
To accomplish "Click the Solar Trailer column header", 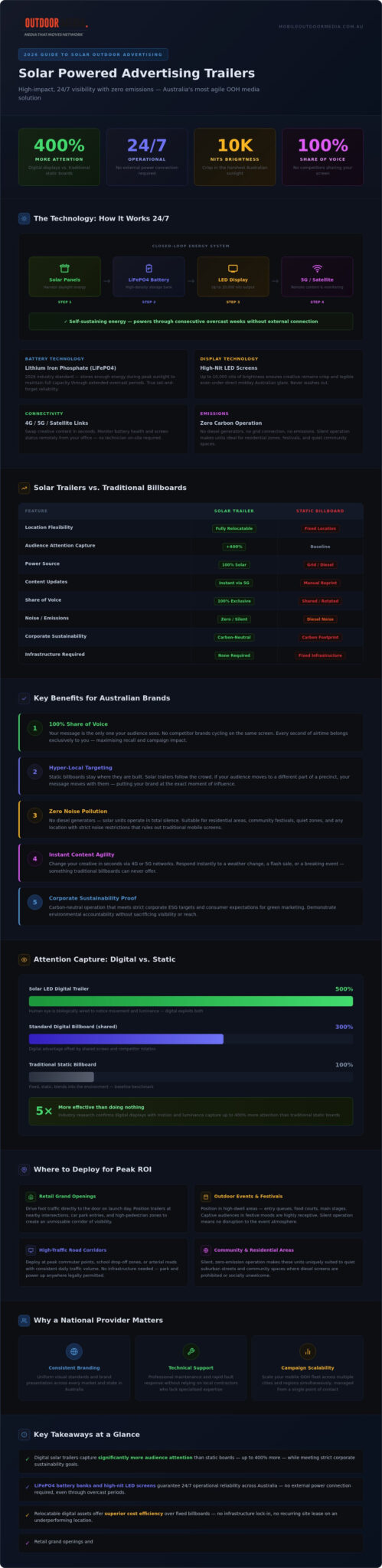I will 233,511.
